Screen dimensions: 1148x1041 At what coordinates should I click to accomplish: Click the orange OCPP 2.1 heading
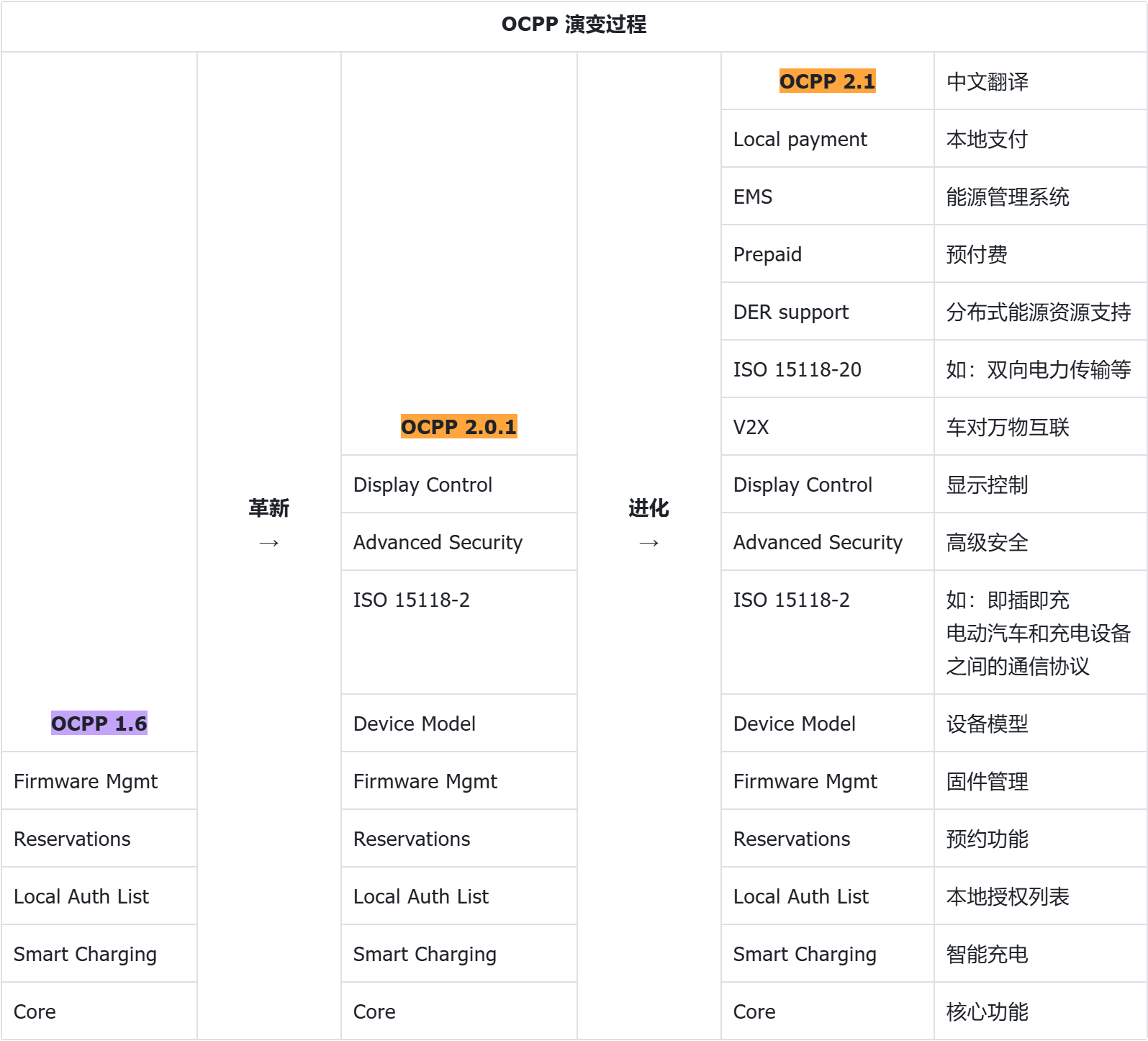(827, 81)
